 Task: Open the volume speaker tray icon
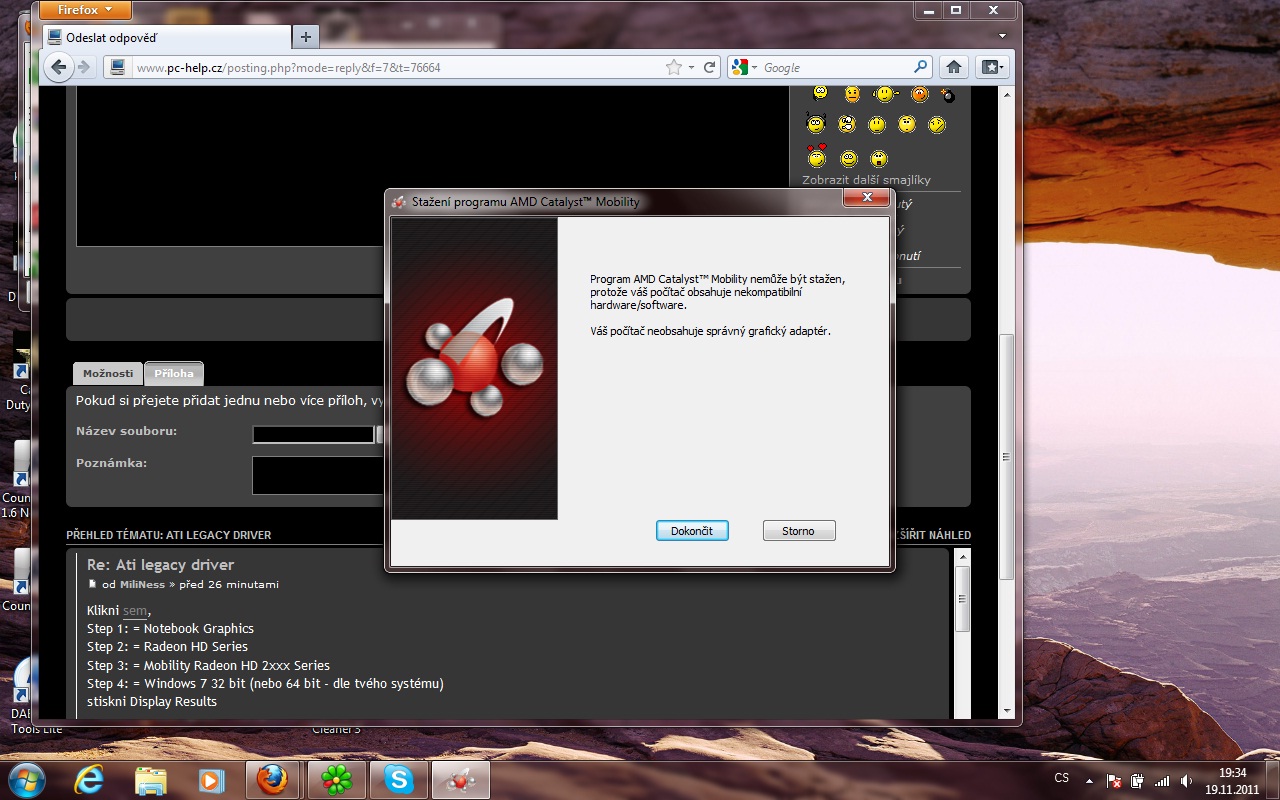[1186, 781]
